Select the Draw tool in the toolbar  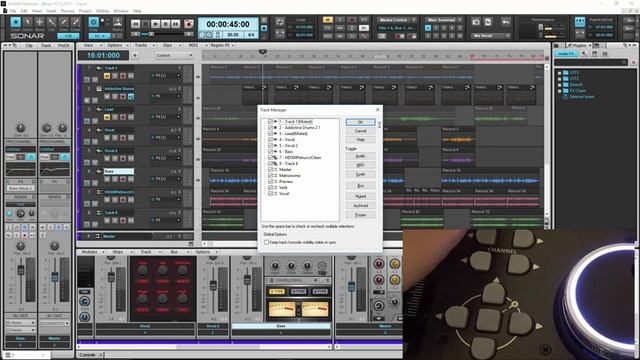pyautogui.click(x=64, y=22)
